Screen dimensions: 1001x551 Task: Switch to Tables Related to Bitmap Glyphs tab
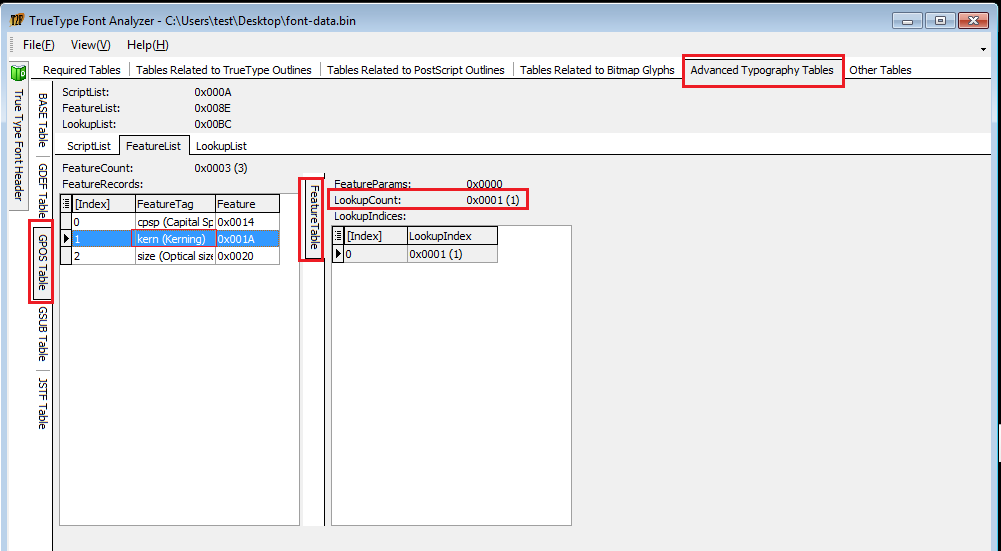pos(597,70)
